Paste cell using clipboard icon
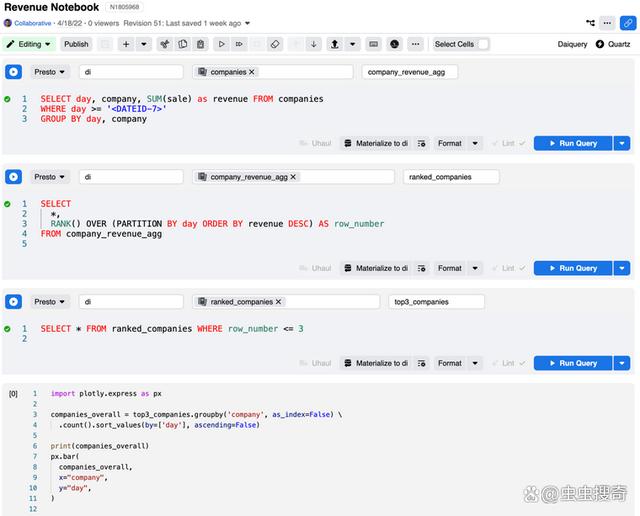The width and height of the screenshot is (640, 516). 200,44
